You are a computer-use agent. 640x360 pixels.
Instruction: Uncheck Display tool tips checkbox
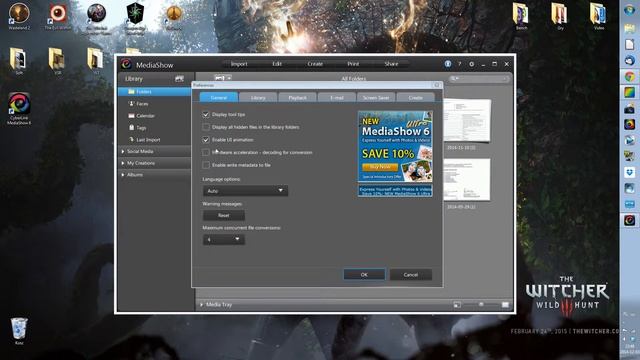pos(206,115)
